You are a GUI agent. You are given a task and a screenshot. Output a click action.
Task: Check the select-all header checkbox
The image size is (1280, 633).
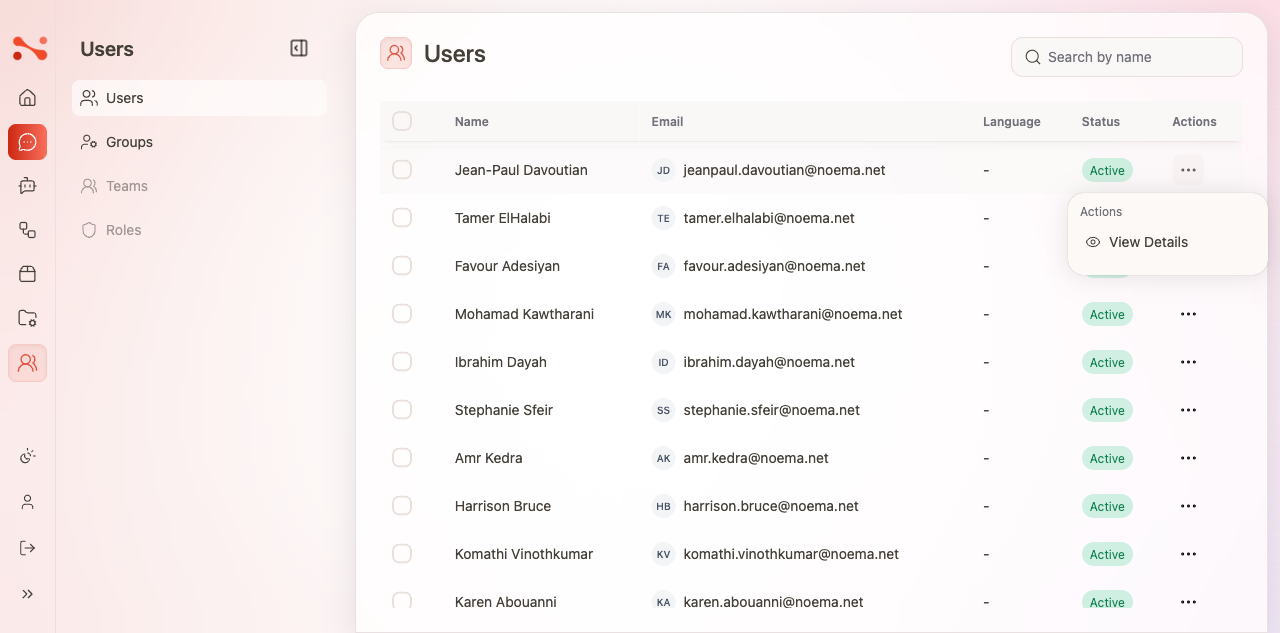402,121
